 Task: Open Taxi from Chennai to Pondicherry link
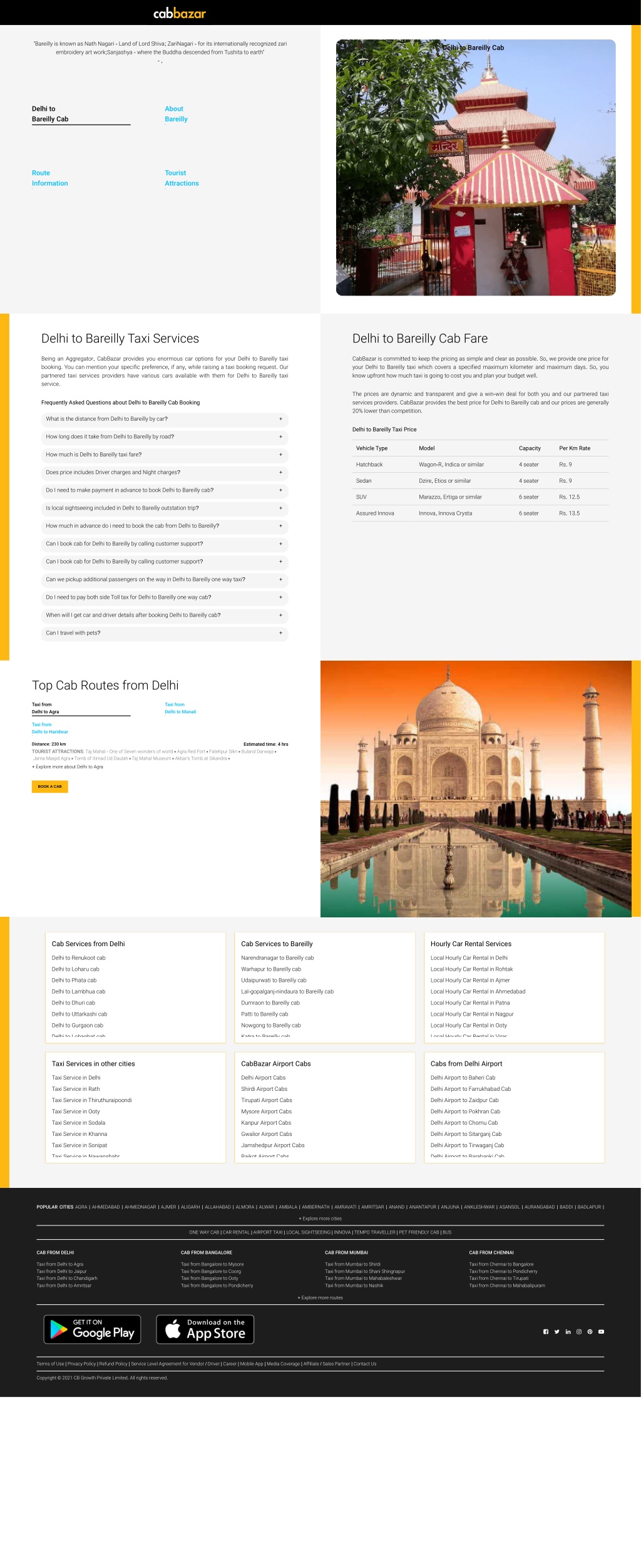click(x=503, y=1271)
